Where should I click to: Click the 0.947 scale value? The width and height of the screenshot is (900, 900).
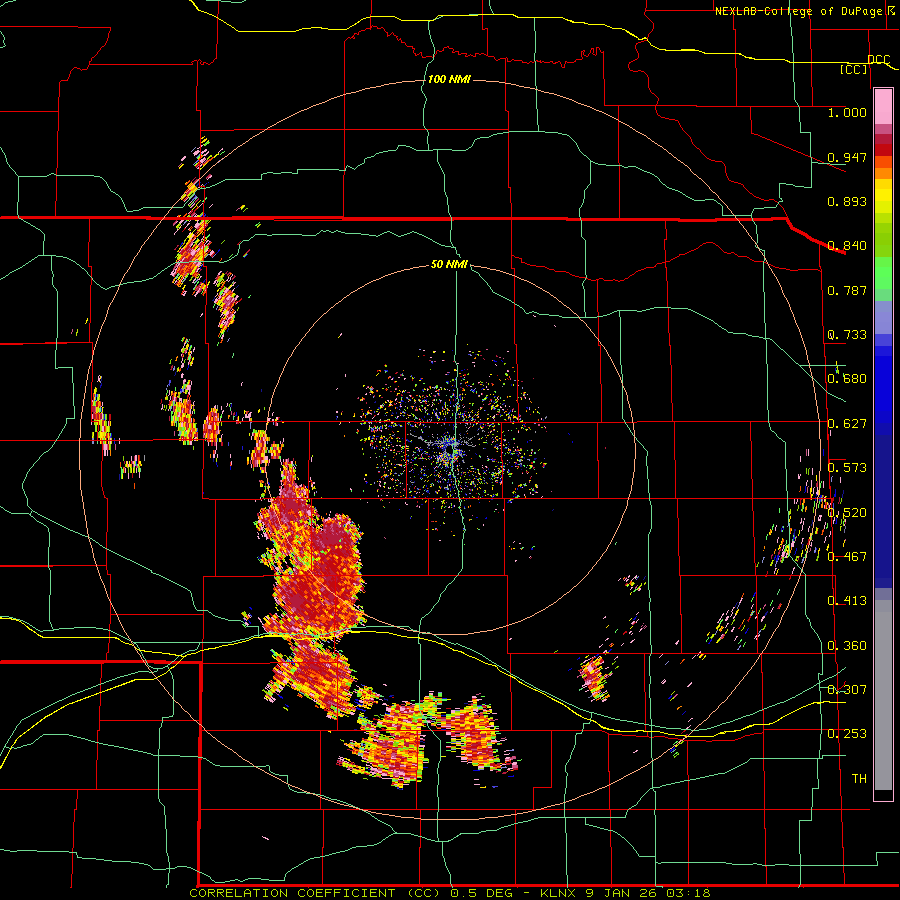click(x=847, y=157)
